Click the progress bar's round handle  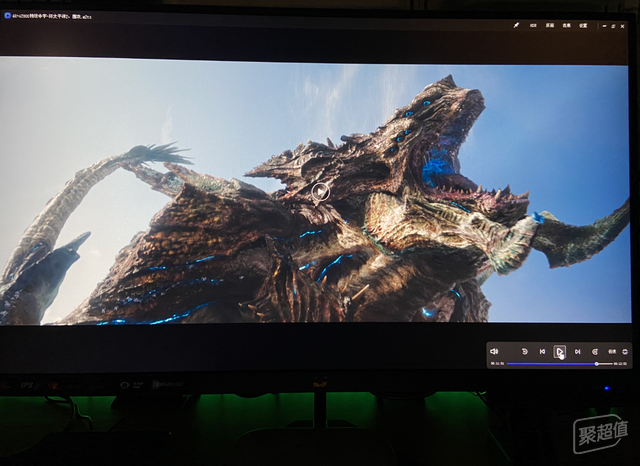pyautogui.click(x=596, y=363)
